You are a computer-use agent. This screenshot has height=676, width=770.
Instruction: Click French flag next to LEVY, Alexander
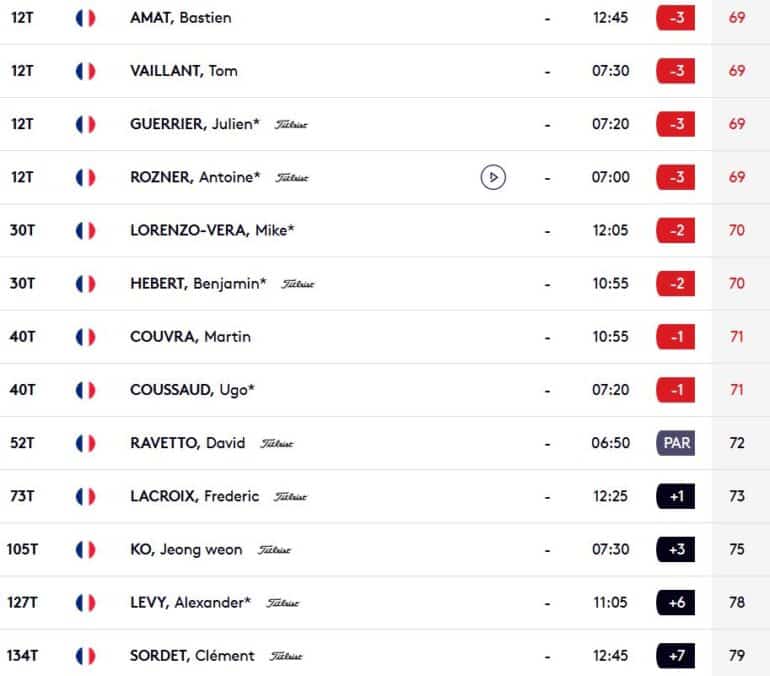point(85,603)
